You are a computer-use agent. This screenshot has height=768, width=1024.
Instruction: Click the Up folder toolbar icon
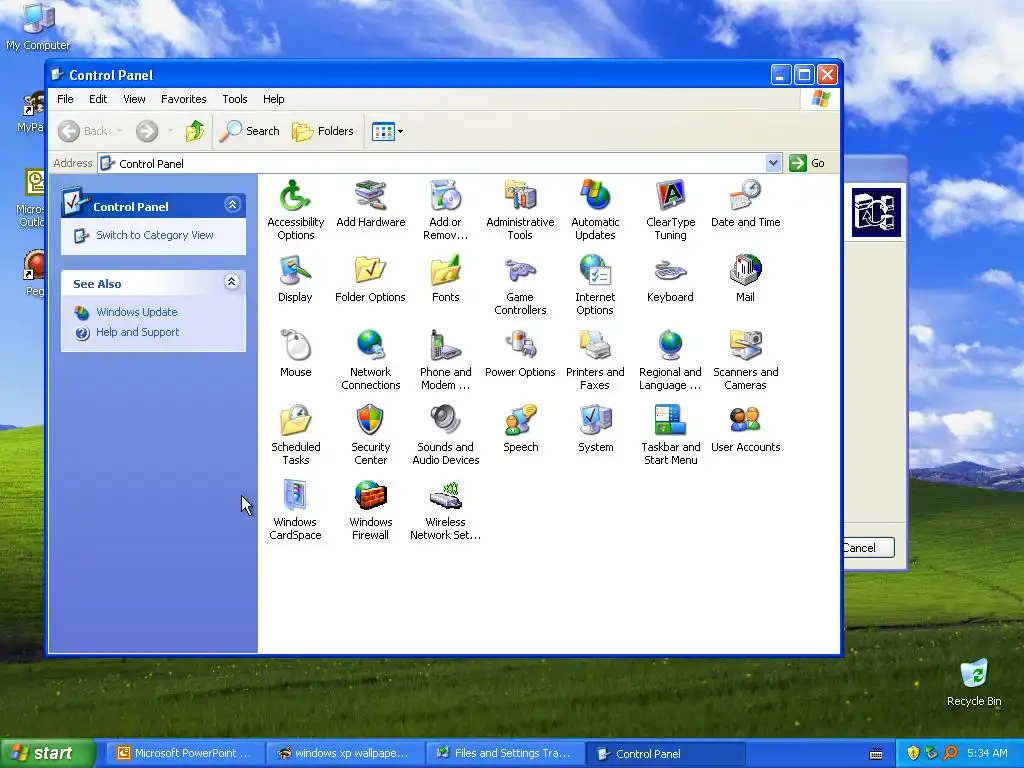point(195,131)
